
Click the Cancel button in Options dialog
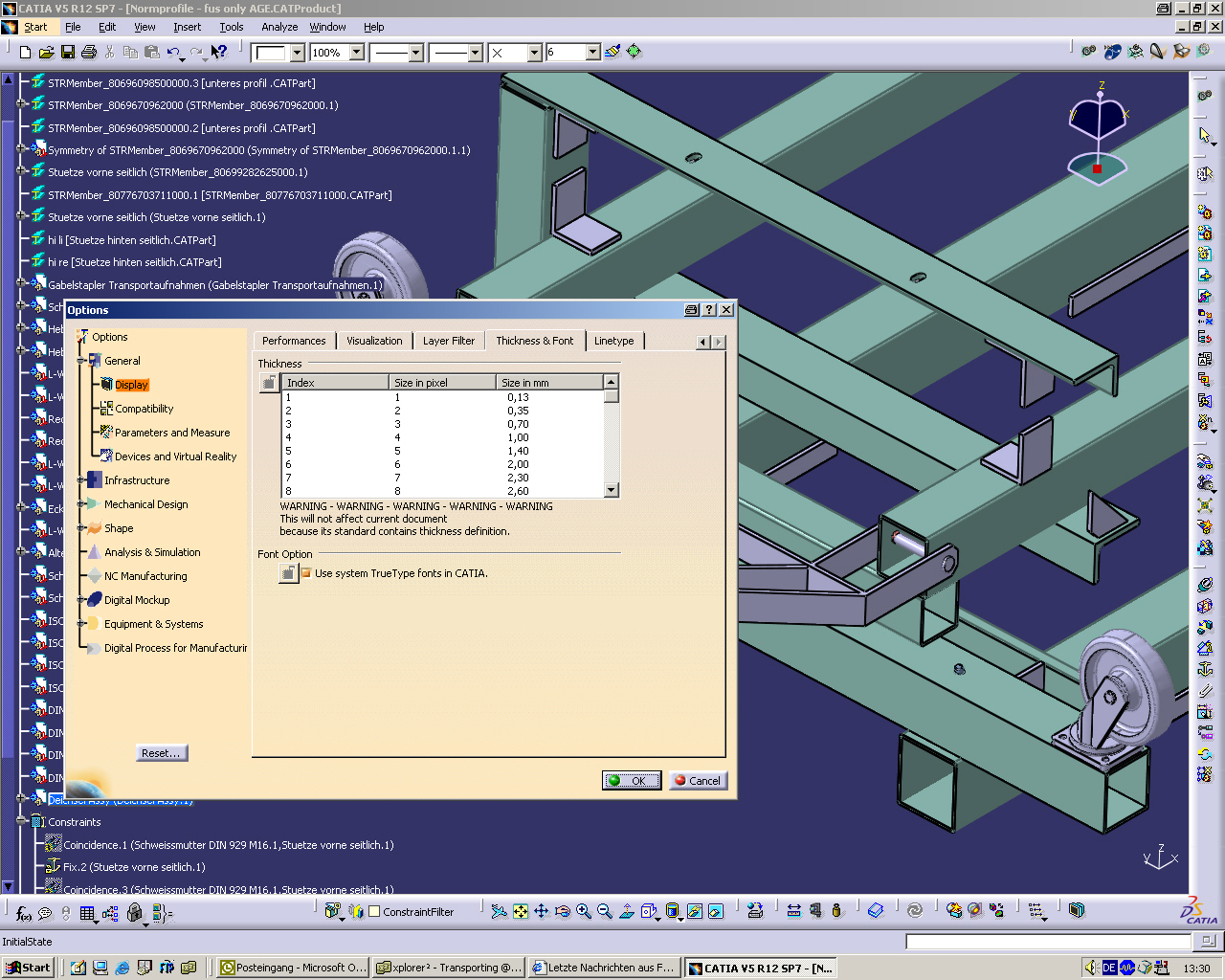tap(698, 780)
